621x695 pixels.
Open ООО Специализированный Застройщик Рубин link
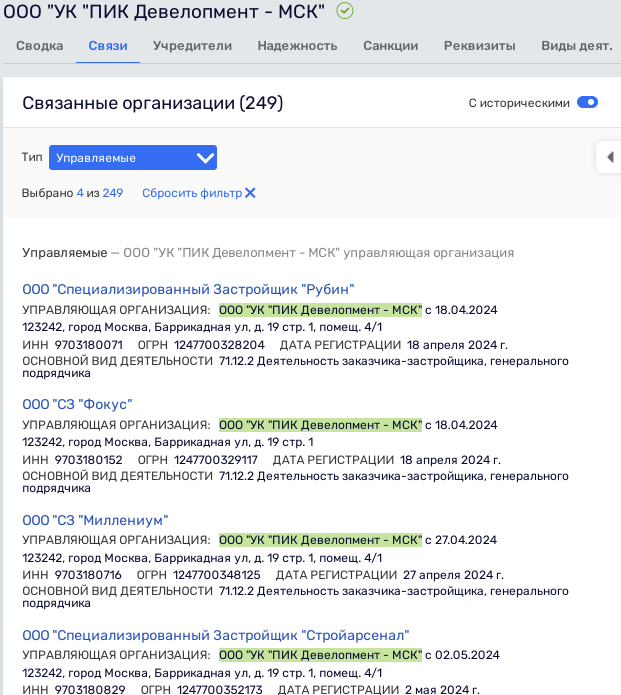pyautogui.click(x=188, y=289)
